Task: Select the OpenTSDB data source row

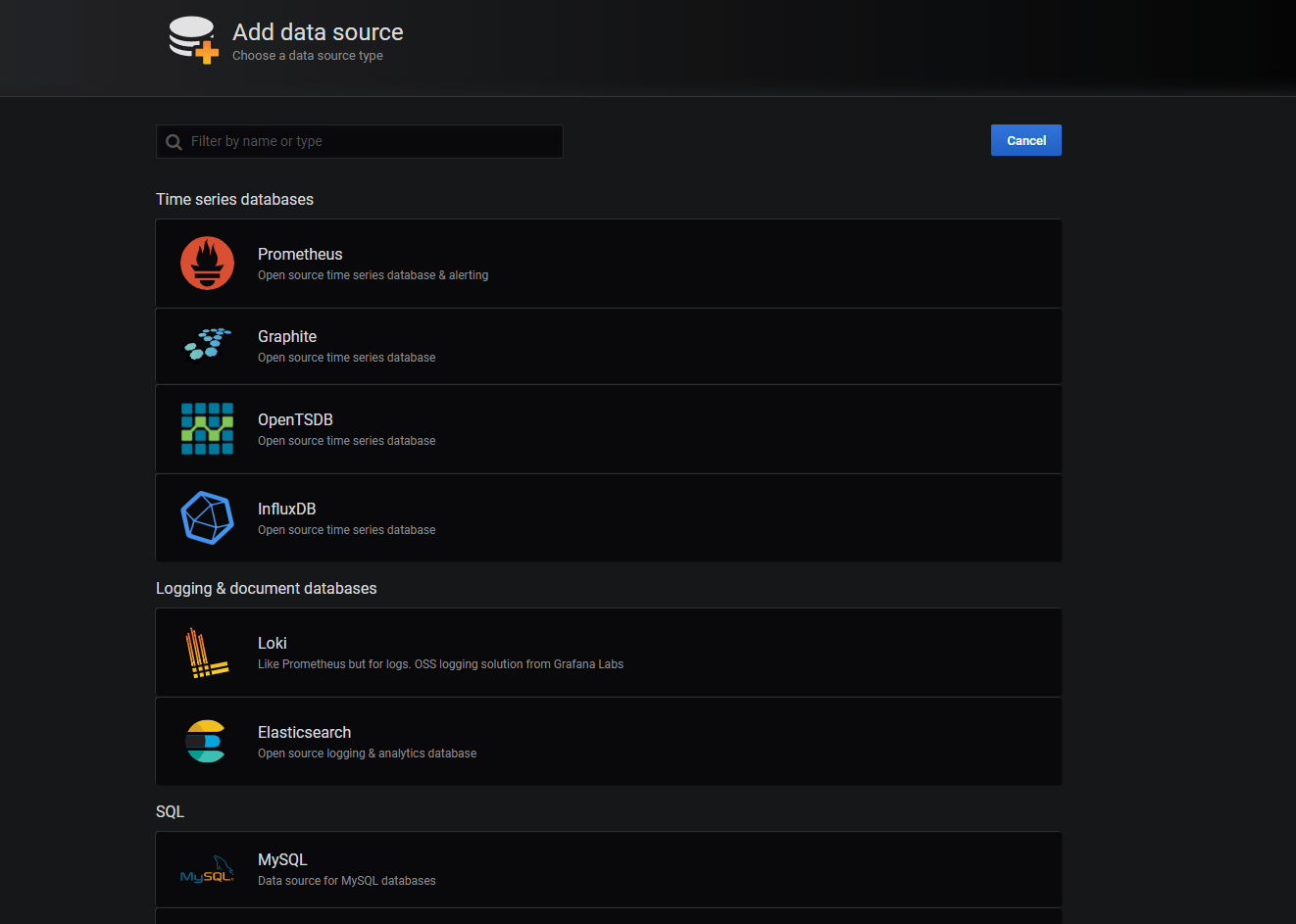Action: coord(608,428)
